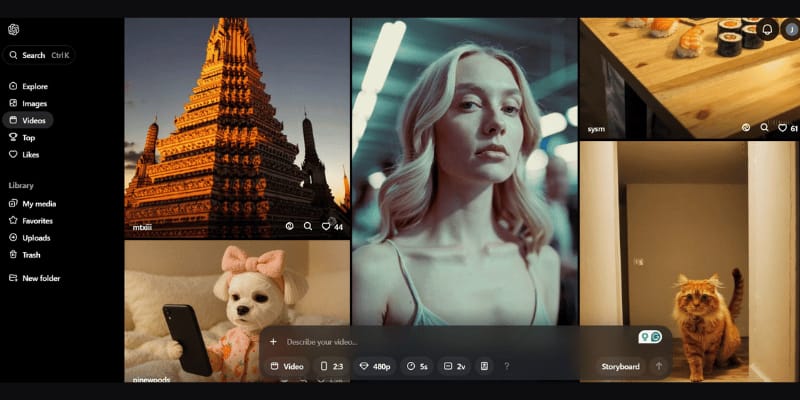The height and width of the screenshot is (400, 800).
Task: Expand the 2:3 aspect ratio selector
Action: point(331,367)
